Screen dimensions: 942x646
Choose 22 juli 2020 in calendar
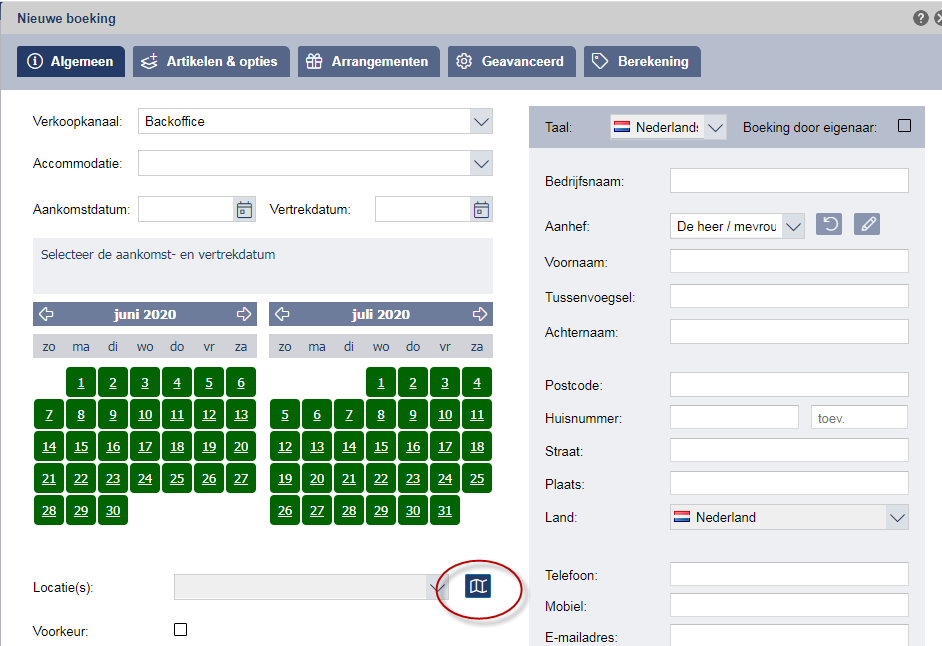[x=381, y=478]
